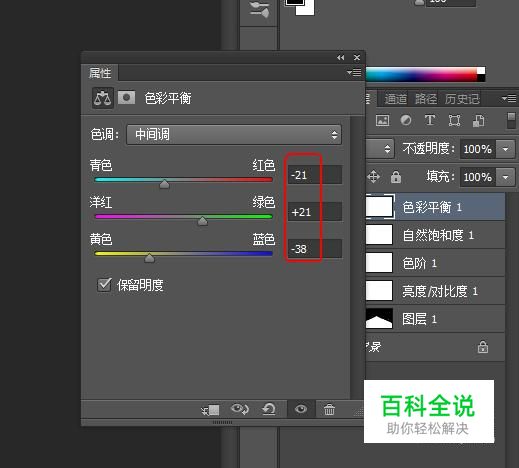Select the 自然饱和度 1 layer

coord(435,235)
